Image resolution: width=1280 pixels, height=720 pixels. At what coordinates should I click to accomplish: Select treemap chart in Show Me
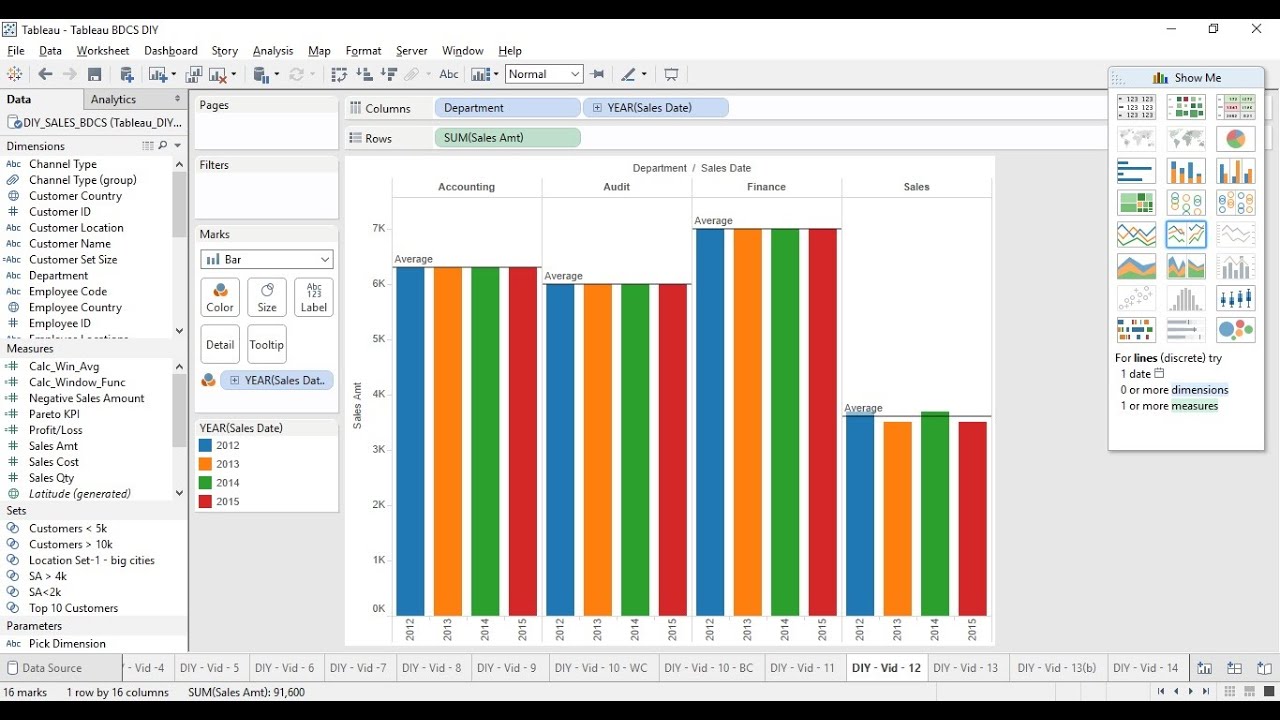[1136, 203]
